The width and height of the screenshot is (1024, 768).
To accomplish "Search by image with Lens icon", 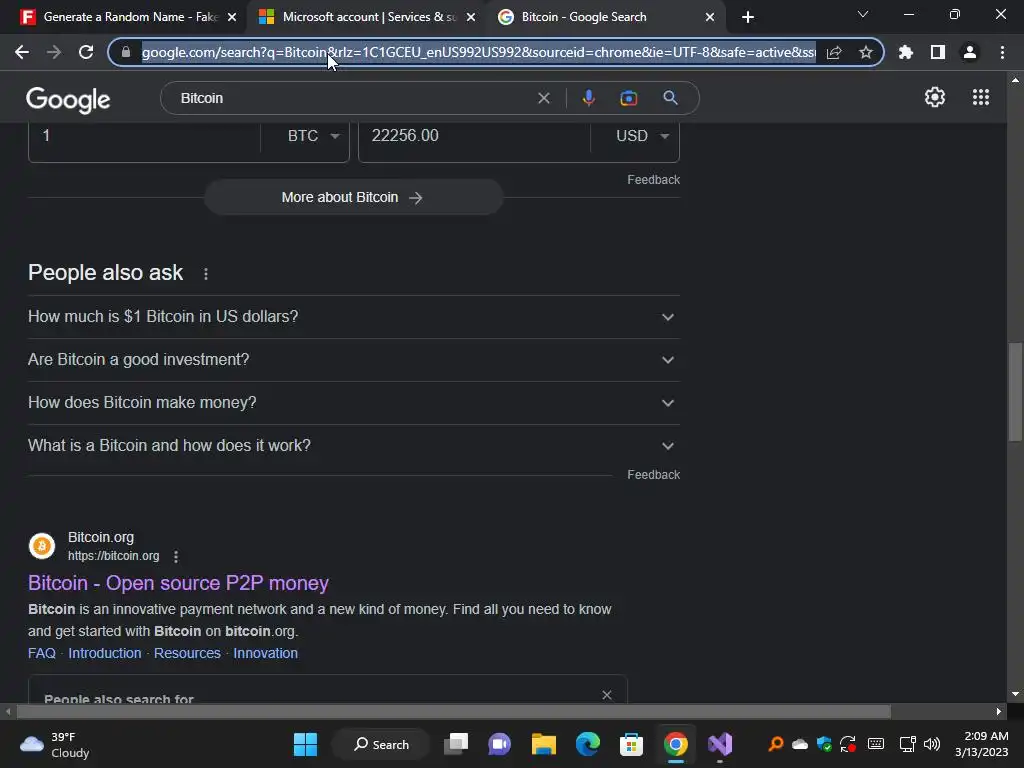I will point(628,98).
